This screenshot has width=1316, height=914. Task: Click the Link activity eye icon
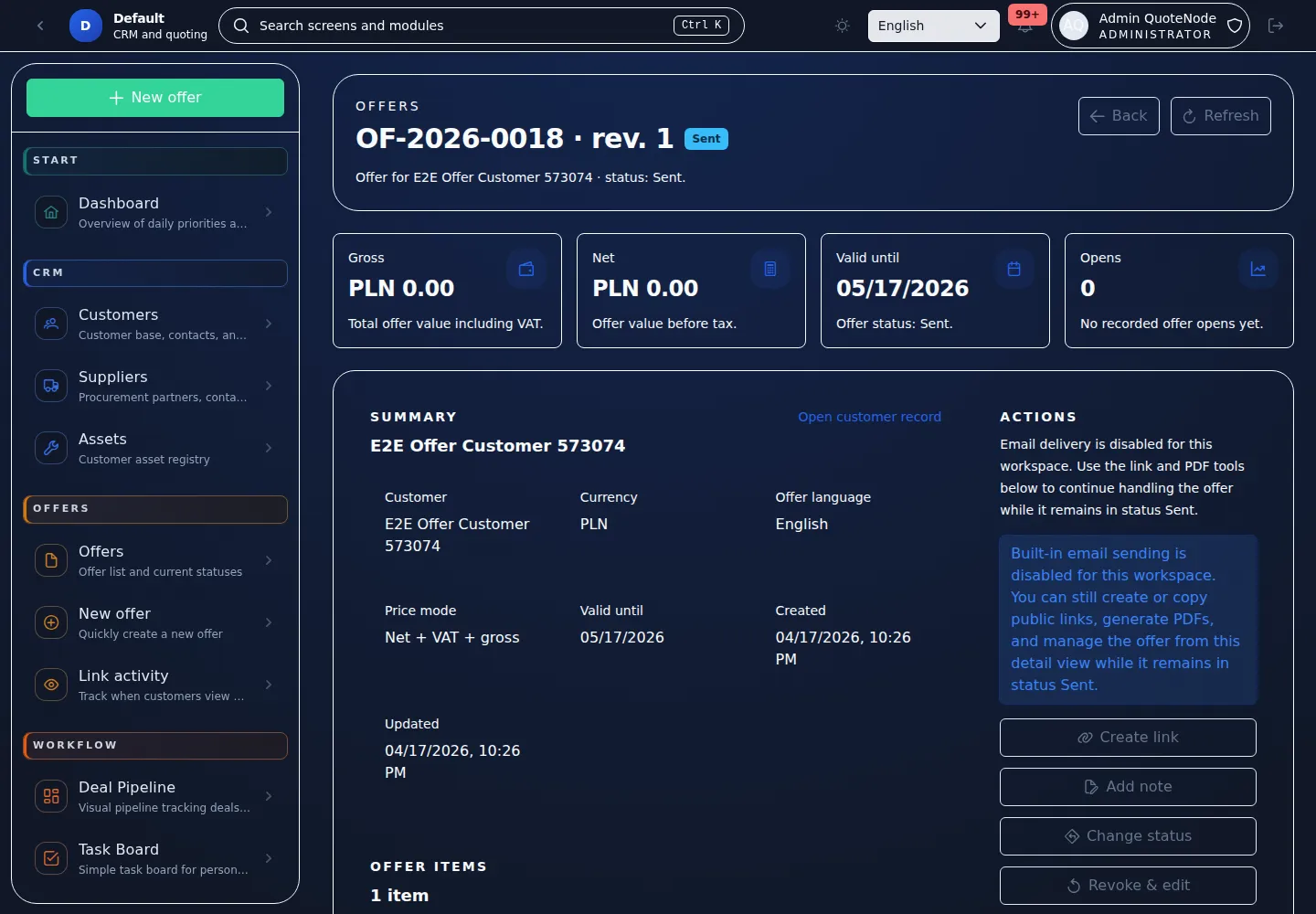51,685
